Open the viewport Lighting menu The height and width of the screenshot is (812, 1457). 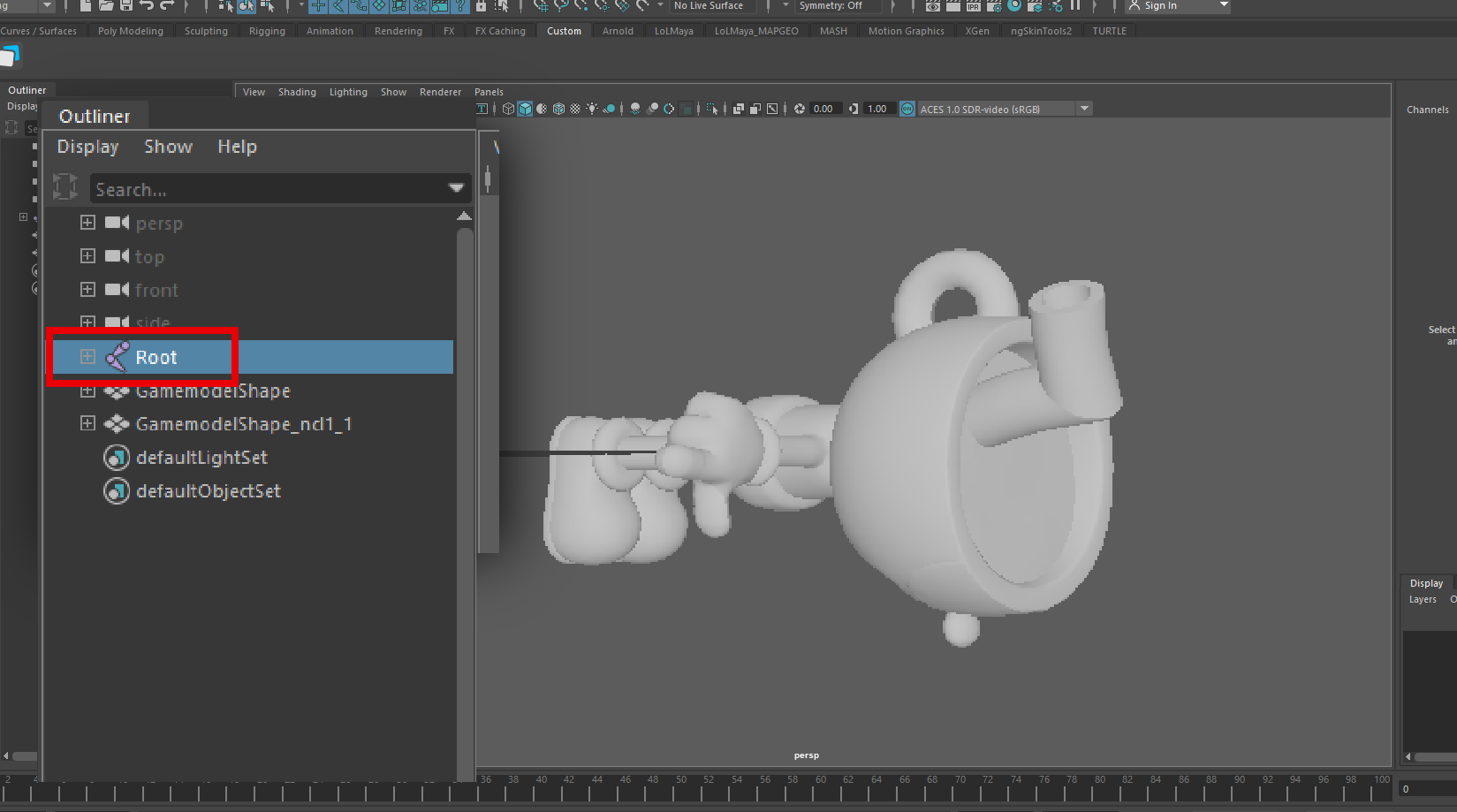coord(348,92)
